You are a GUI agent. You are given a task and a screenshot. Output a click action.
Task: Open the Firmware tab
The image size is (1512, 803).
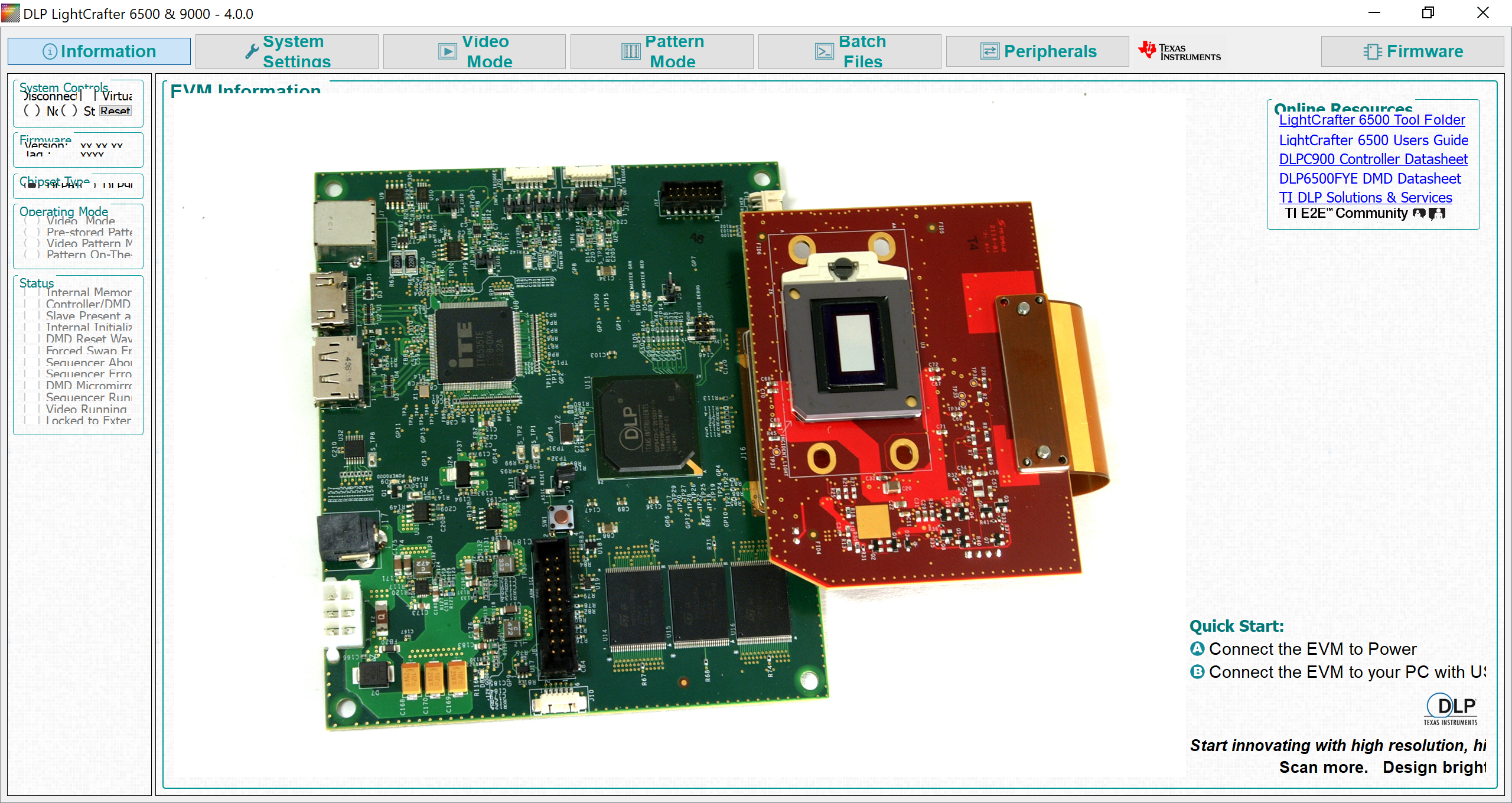1413,51
